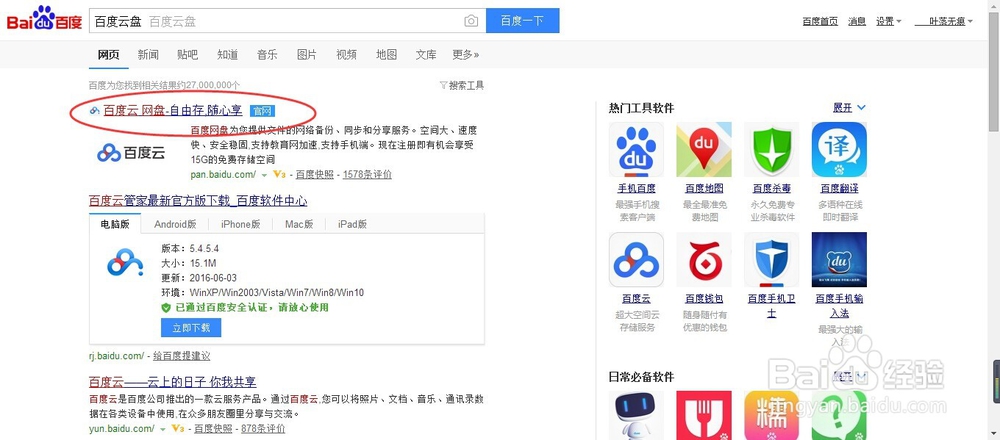
Task: Select the iPhone版 download tab
Action: coord(241,224)
